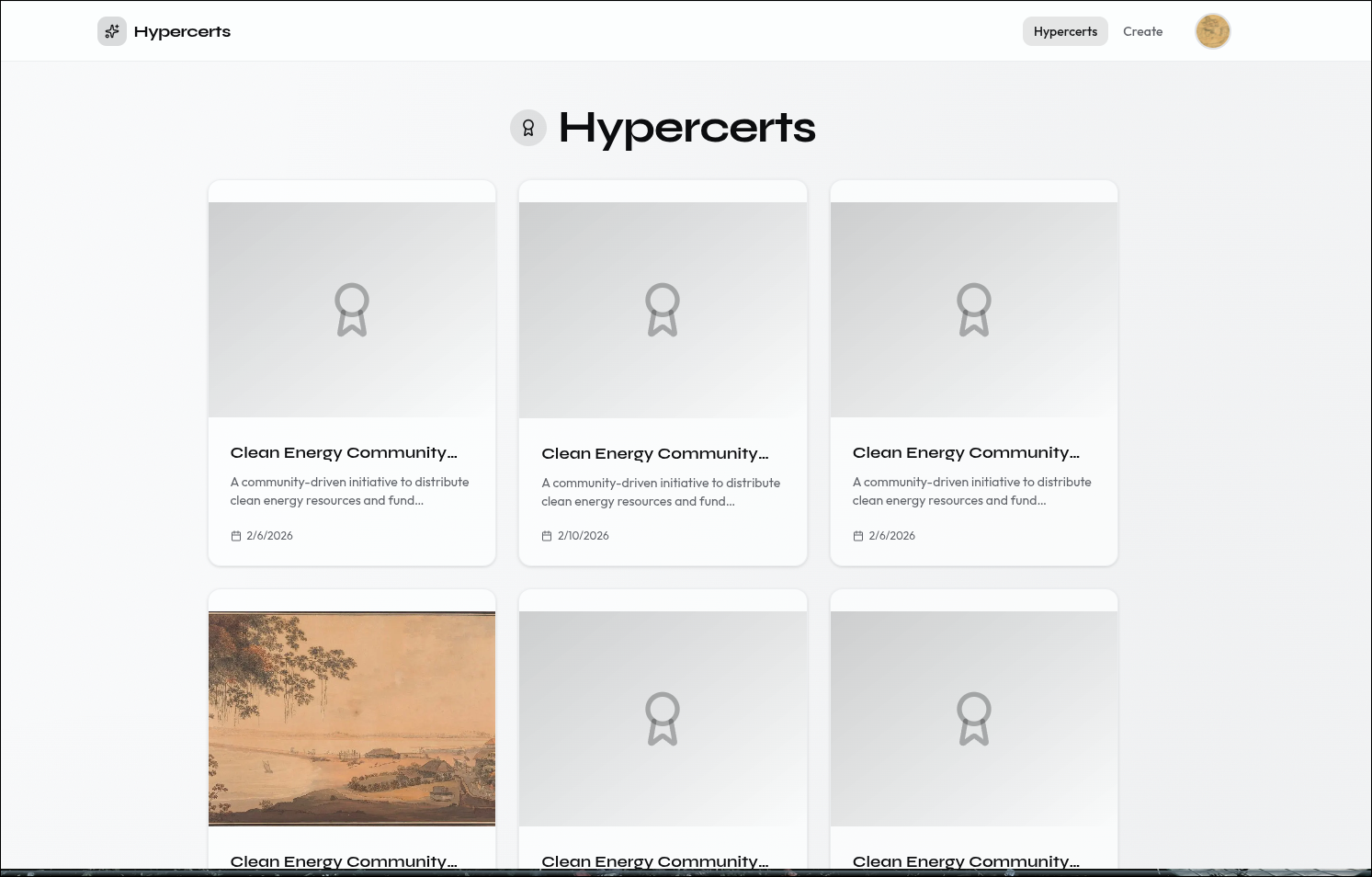The height and width of the screenshot is (877, 1372).
Task: Click the calendar icon next to 2/10/2026
Action: point(547,536)
